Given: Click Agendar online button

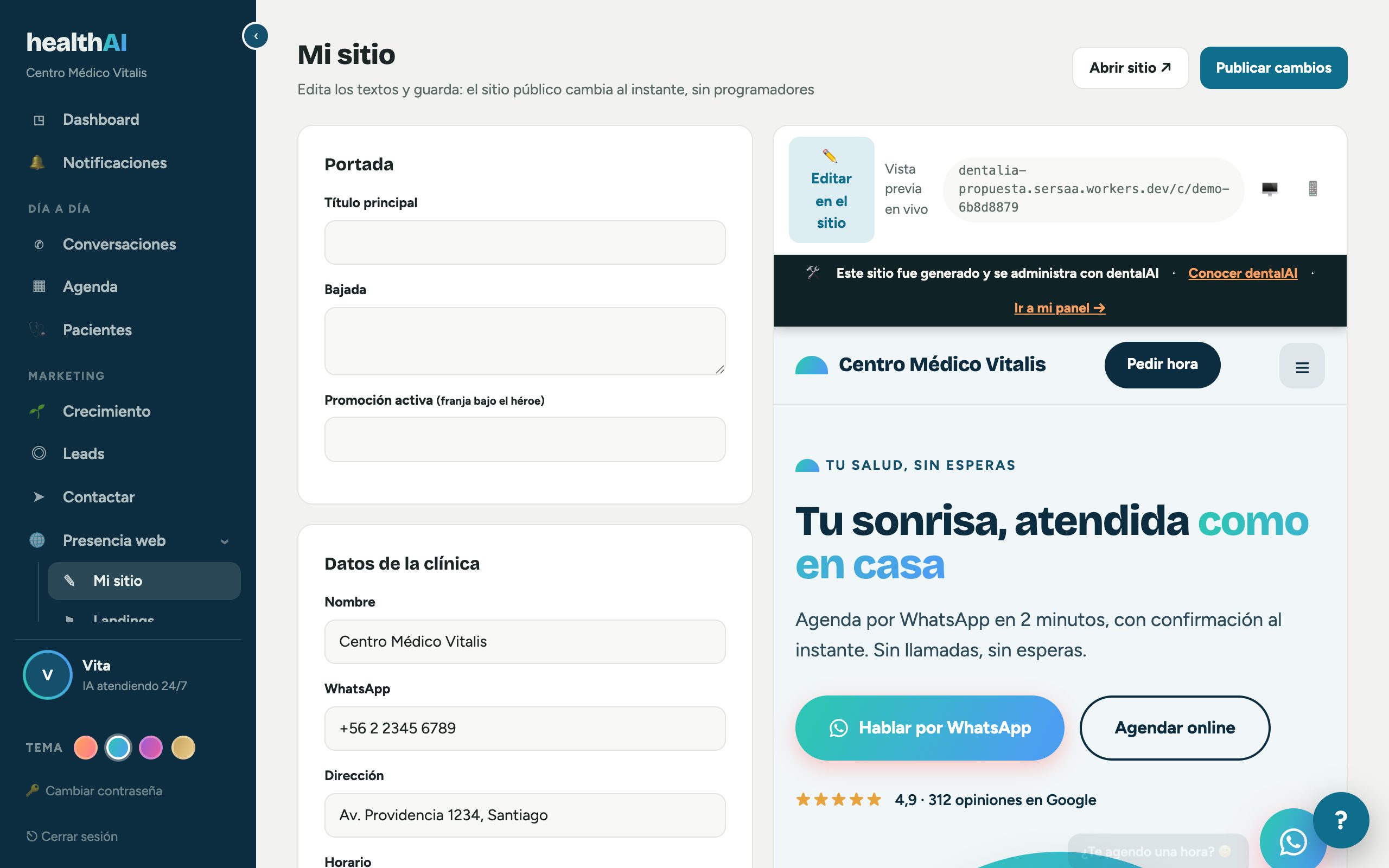Looking at the screenshot, I should [x=1174, y=728].
